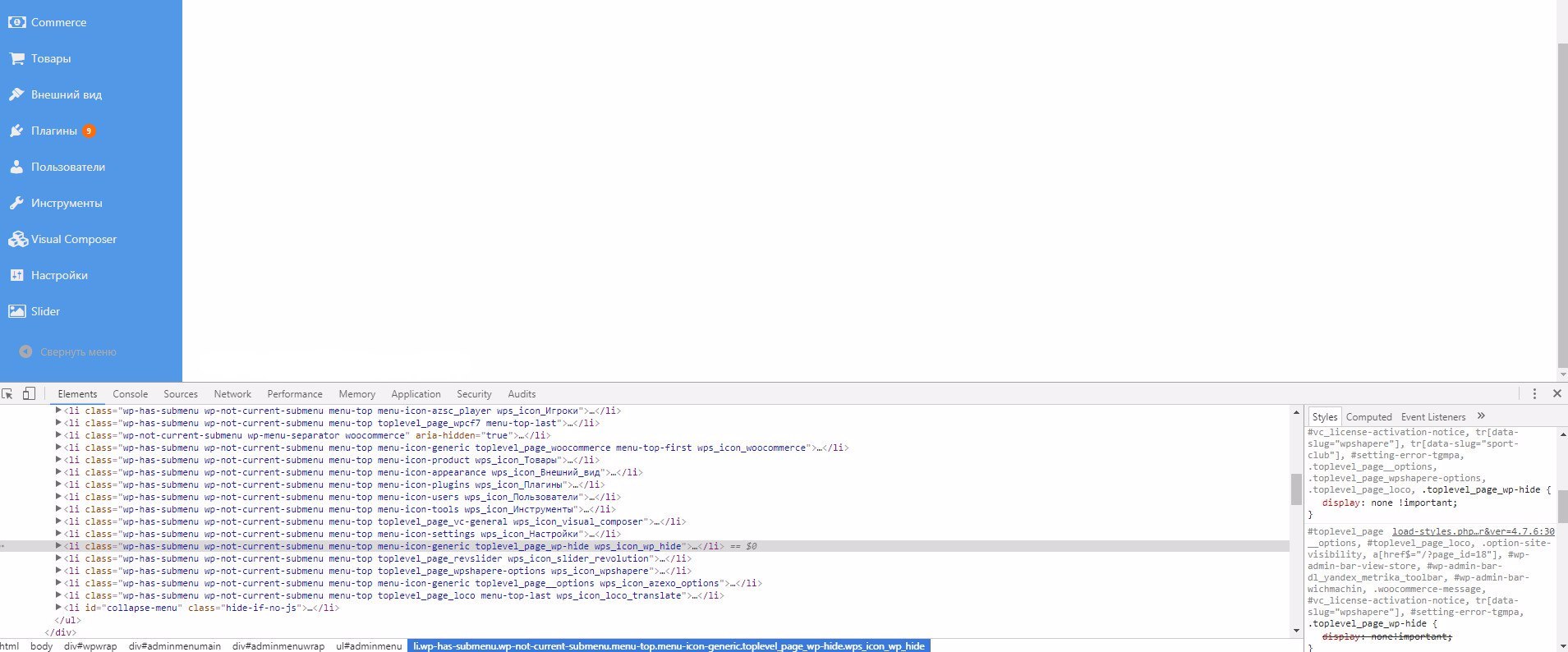Screen dimensions: 1568x652
Task: Toggle the device toolbar icon in DevTools
Action: pyautogui.click(x=29, y=394)
